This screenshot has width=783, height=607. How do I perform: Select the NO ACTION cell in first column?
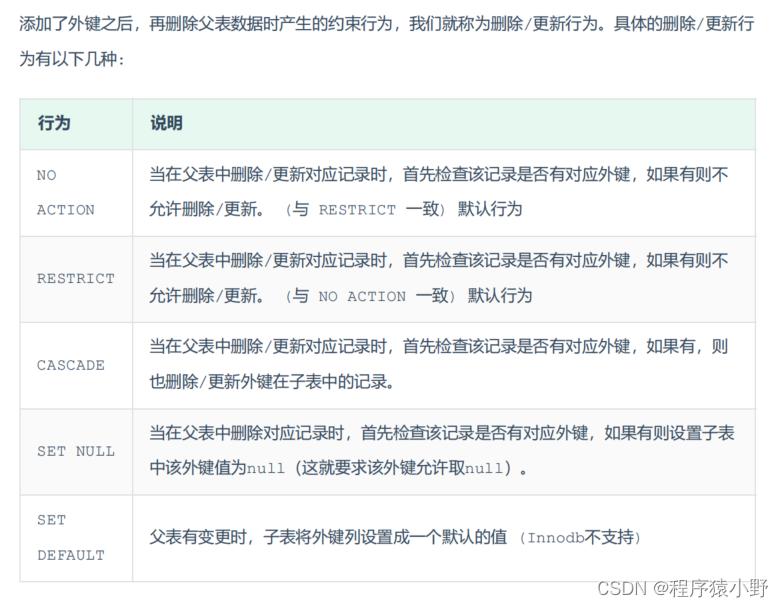point(65,192)
